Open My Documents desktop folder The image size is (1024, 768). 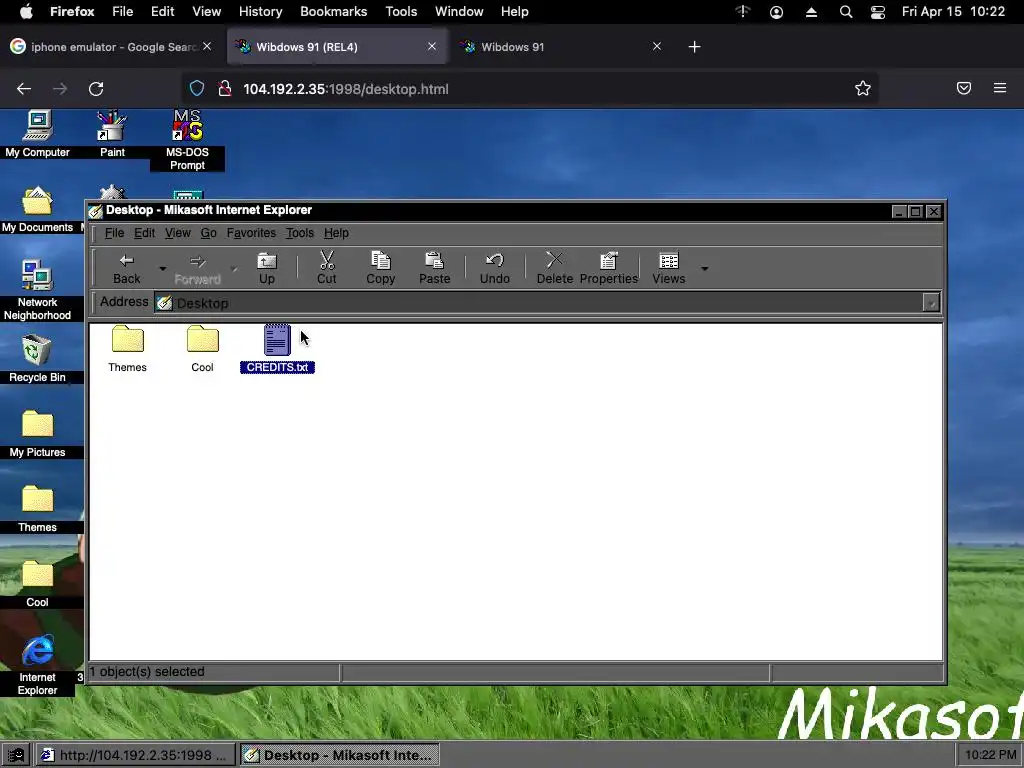click(37, 210)
